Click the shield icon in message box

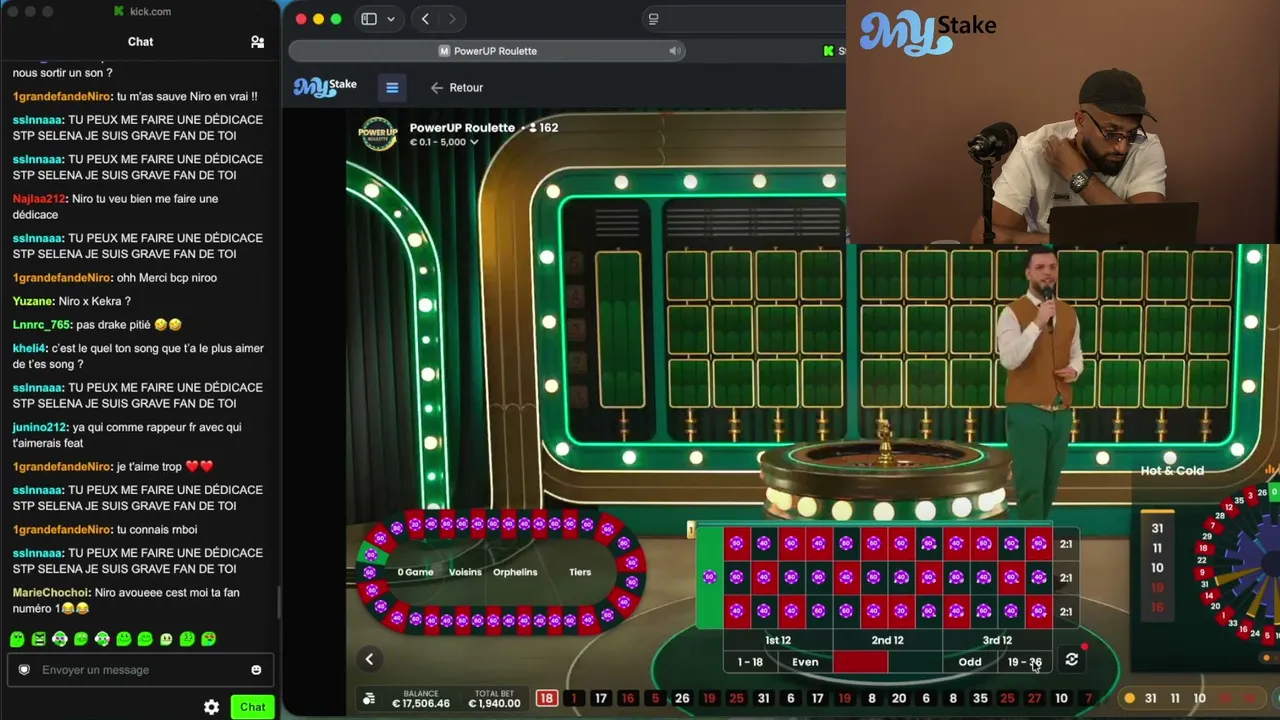[24, 670]
